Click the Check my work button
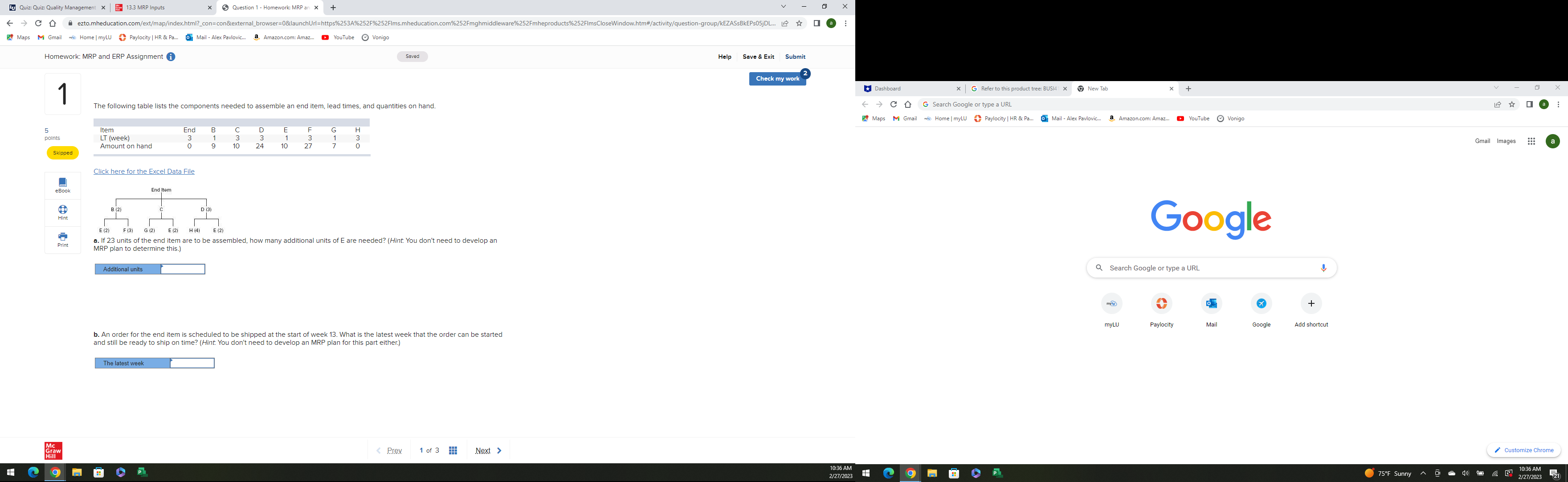 pos(777,78)
